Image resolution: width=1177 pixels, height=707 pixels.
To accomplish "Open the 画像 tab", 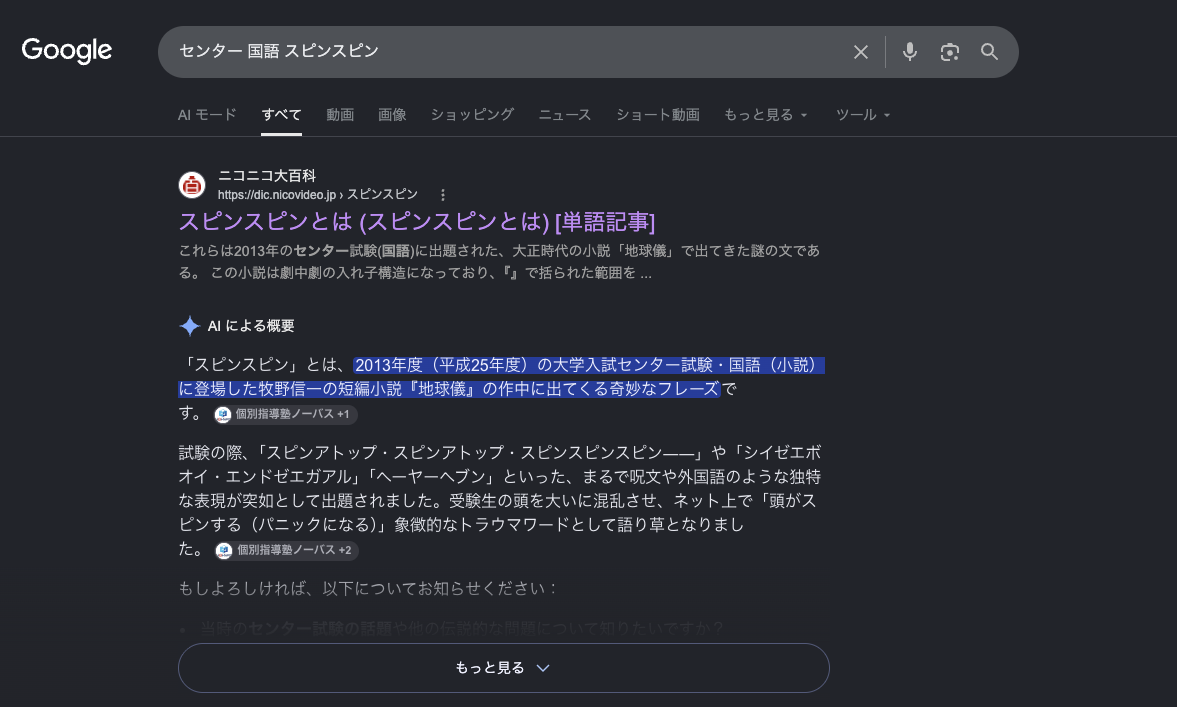I will [392, 115].
